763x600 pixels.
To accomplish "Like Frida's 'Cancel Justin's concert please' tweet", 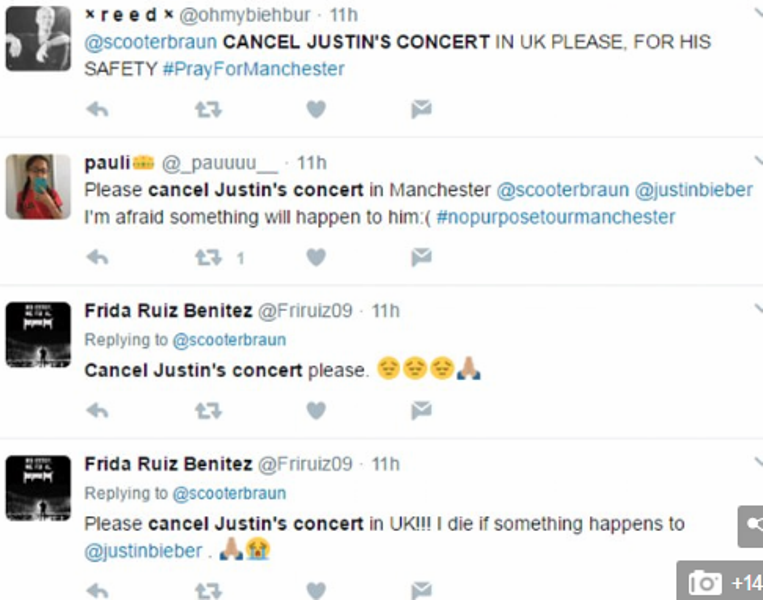I will pos(316,410).
